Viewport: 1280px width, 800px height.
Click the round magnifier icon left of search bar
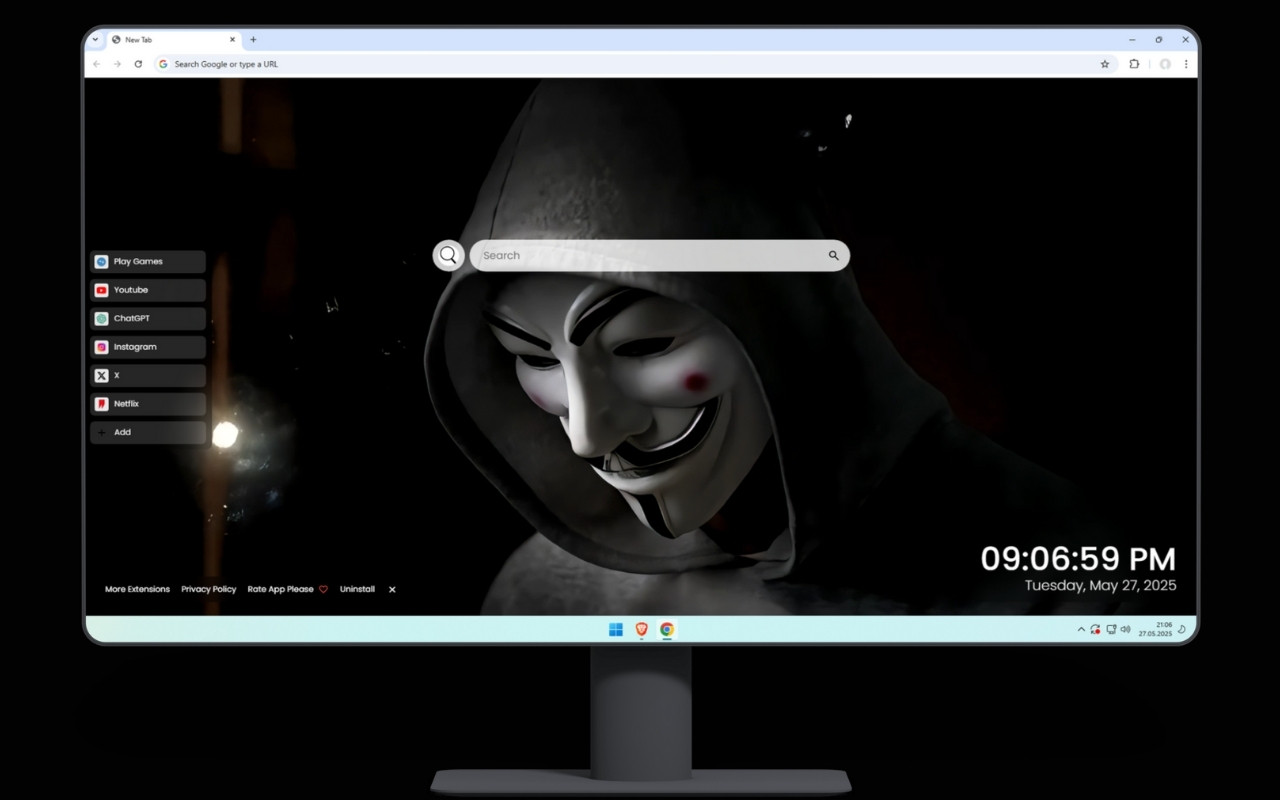pyautogui.click(x=448, y=255)
